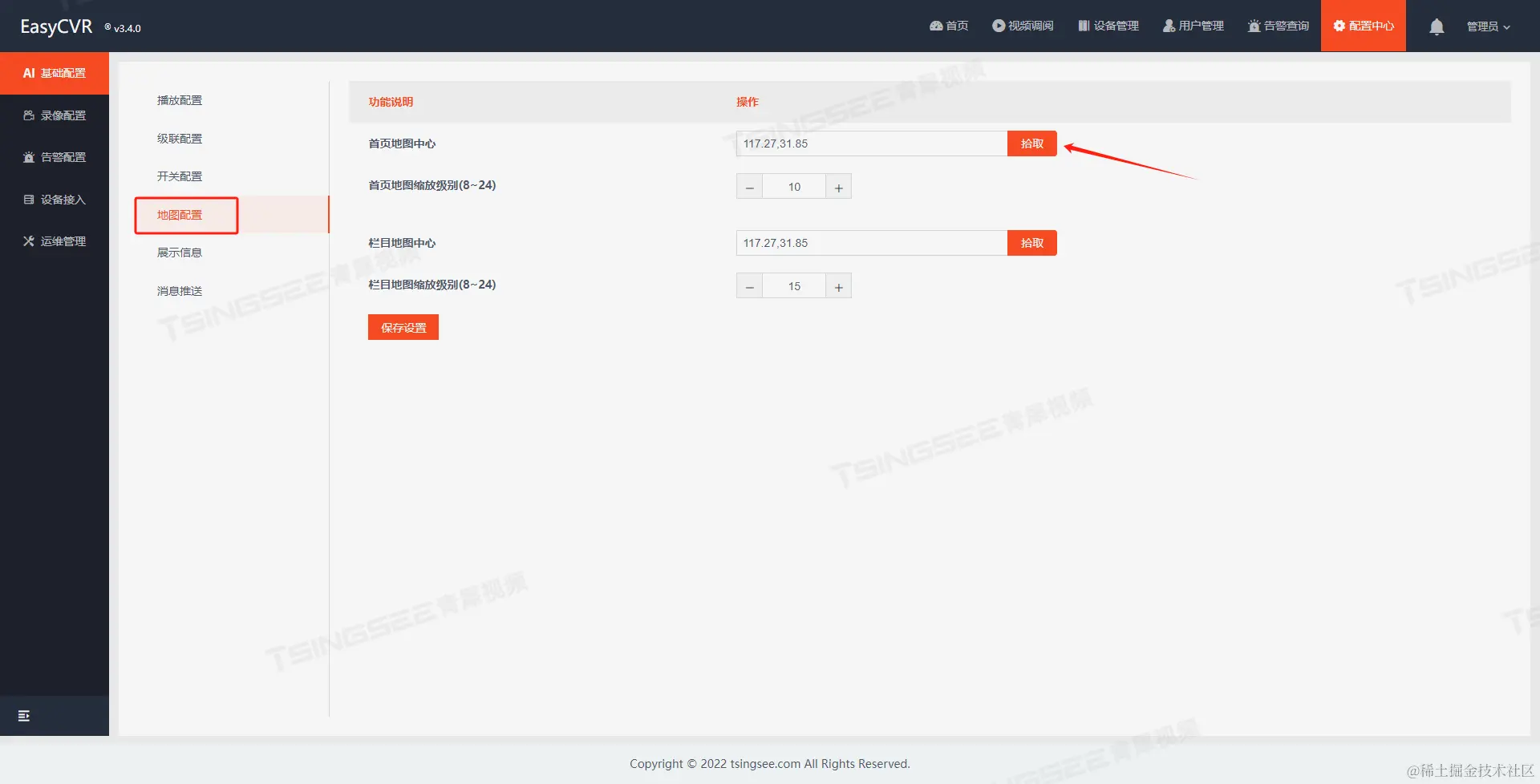The height and width of the screenshot is (784, 1540).
Task: Click the 栏目地图缩放级别(8~24) label
Action: click(432, 285)
